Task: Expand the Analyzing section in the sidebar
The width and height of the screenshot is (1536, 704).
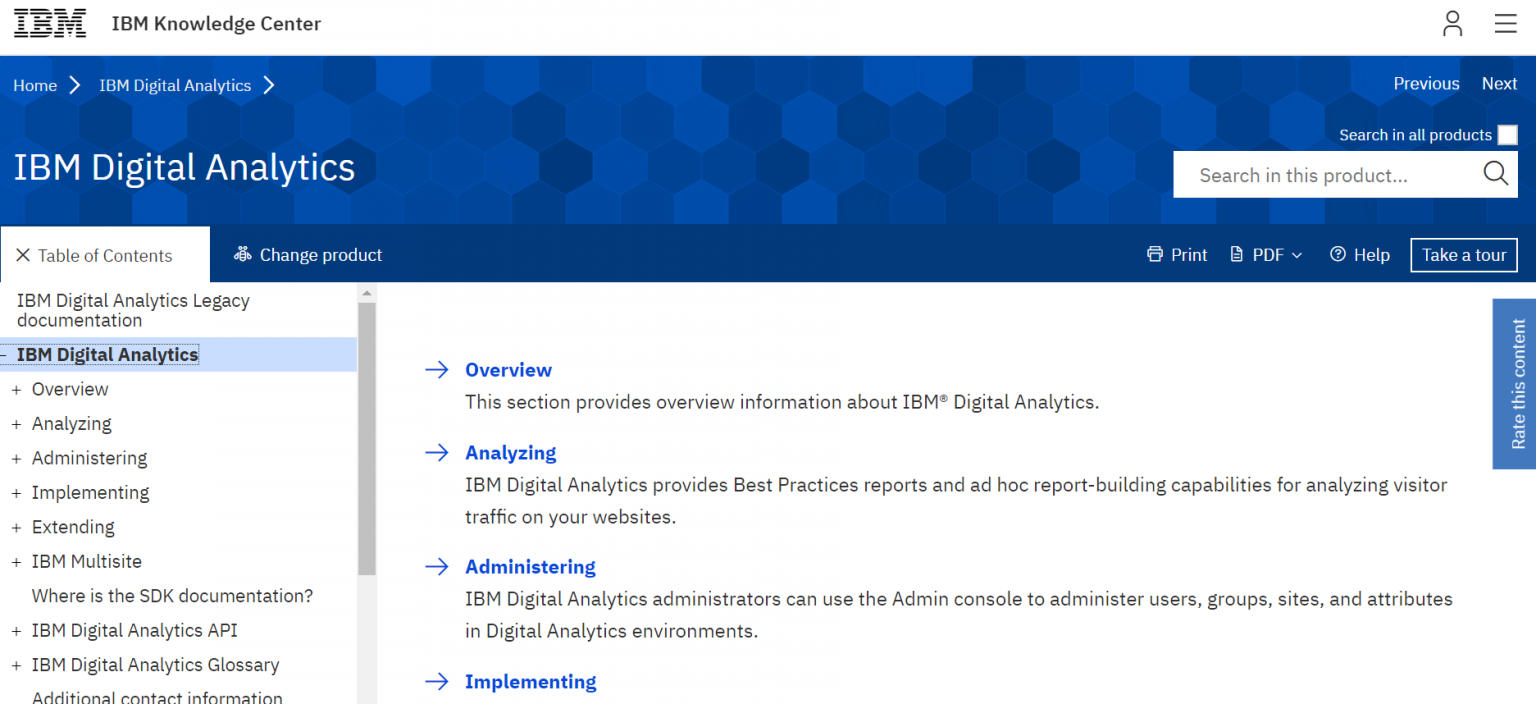Action: [x=16, y=423]
